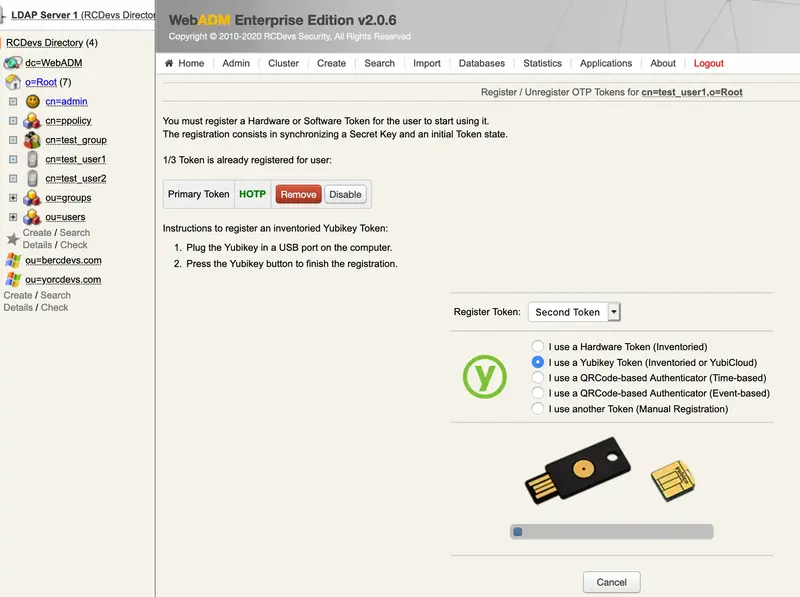Select Hardware Token (Inventoried) radio option
Viewport: 800px width, 597px height.
[x=537, y=346]
